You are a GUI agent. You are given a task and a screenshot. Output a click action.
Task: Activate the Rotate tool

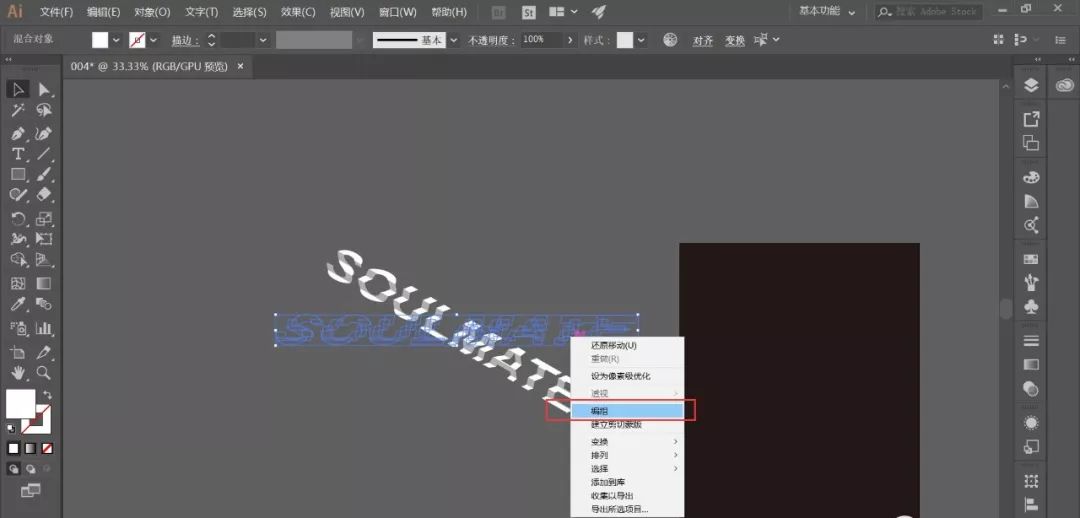[18, 218]
